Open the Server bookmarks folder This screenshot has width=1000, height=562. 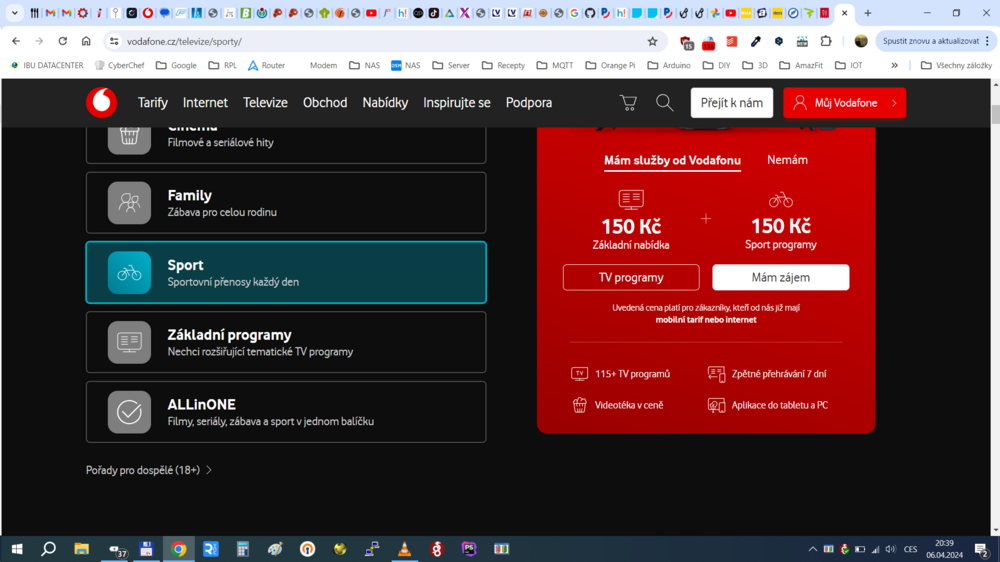click(451, 65)
